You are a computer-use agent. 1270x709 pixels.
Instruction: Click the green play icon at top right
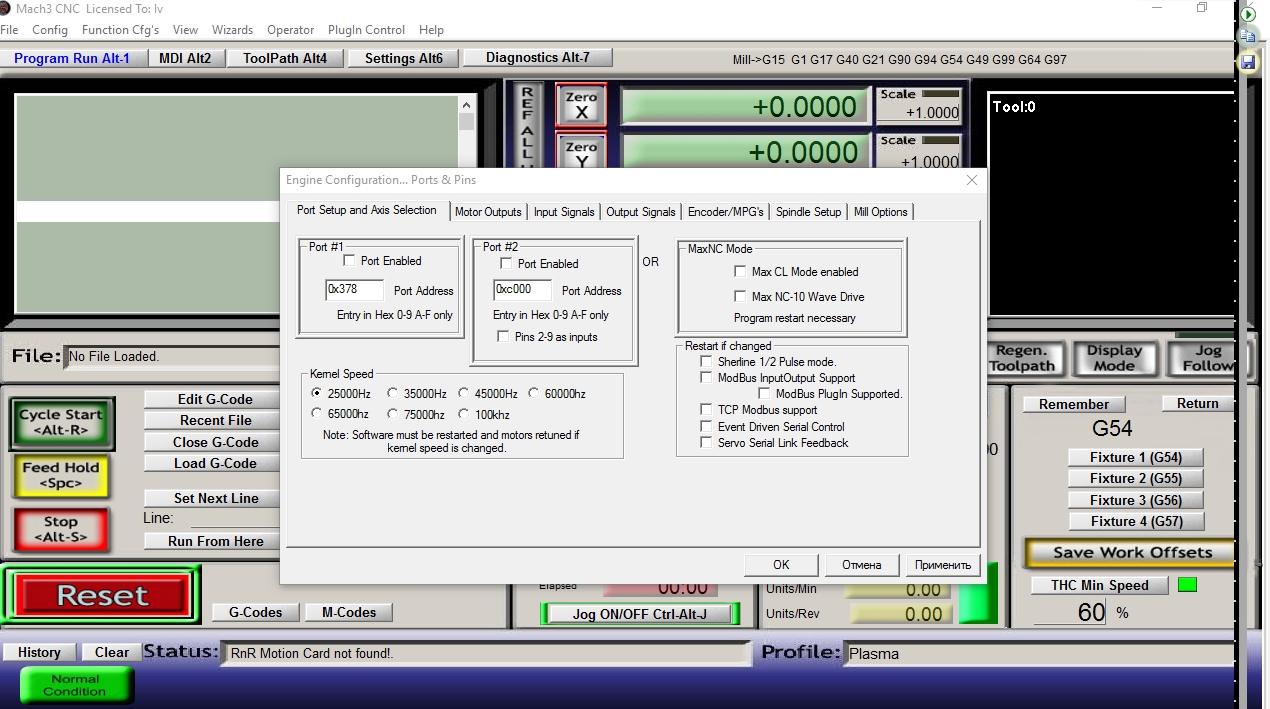pyautogui.click(x=1247, y=15)
